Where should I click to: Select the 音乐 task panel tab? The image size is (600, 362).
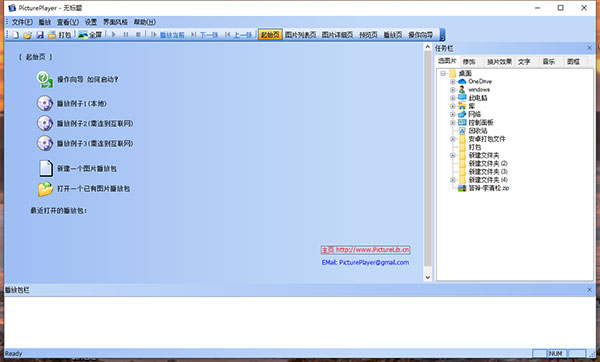pos(548,62)
